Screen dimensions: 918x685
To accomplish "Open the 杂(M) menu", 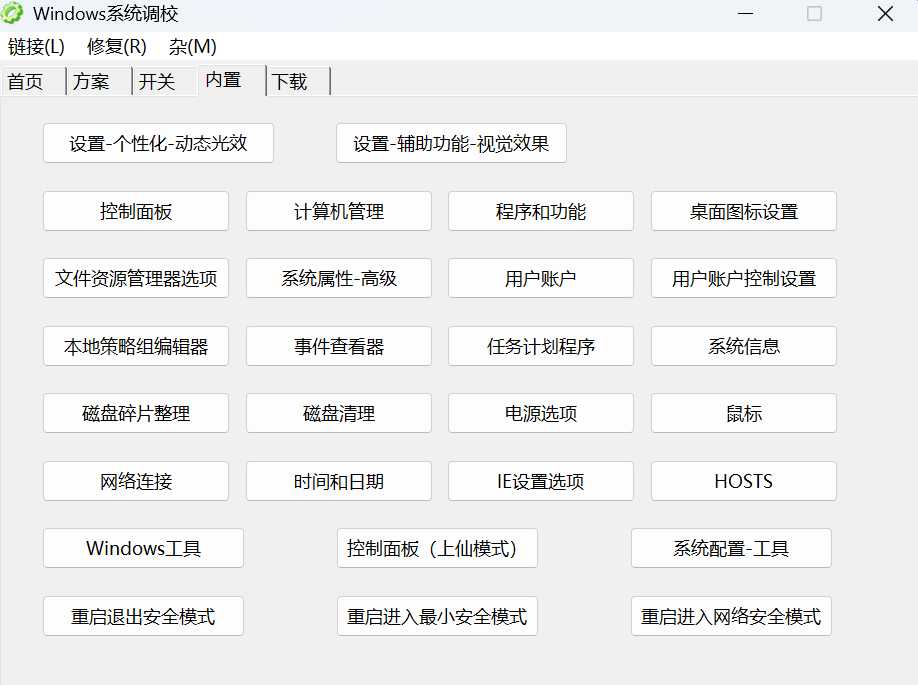I will click(x=193, y=47).
